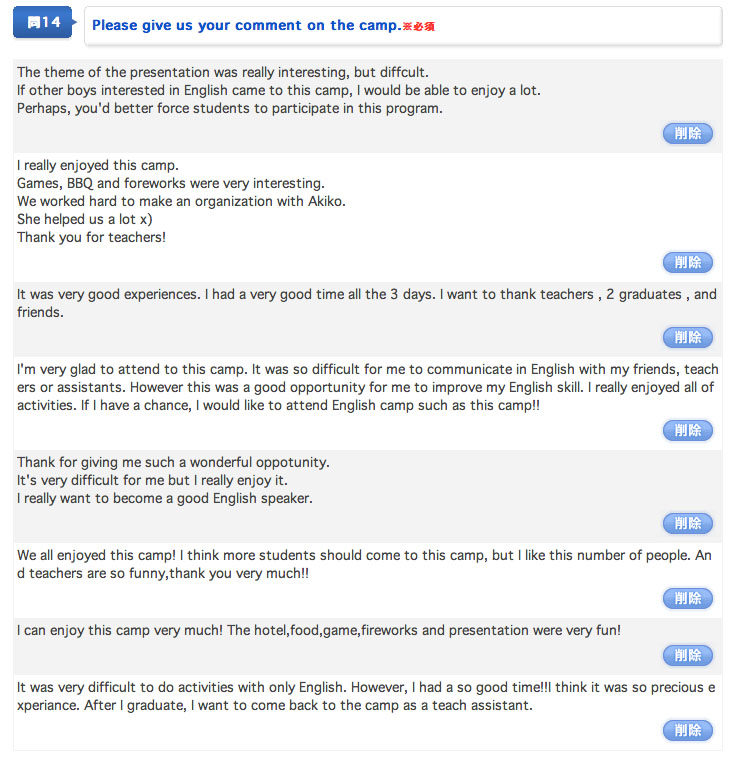Click the line "I really enjoyed this camp."
The width and height of the screenshot is (743, 761).
(98, 165)
